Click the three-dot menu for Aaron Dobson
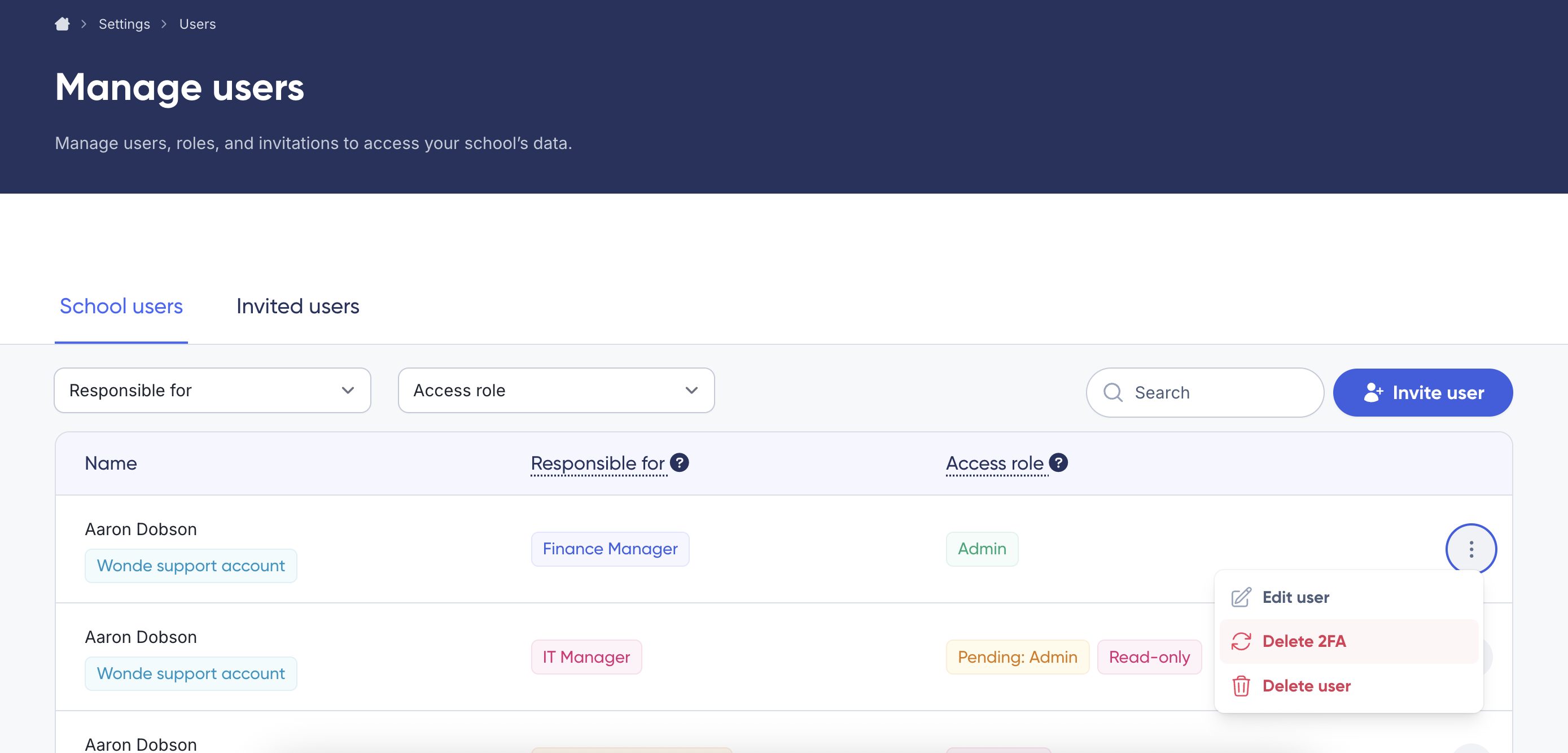1568x753 pixels. click(1470, 549)
